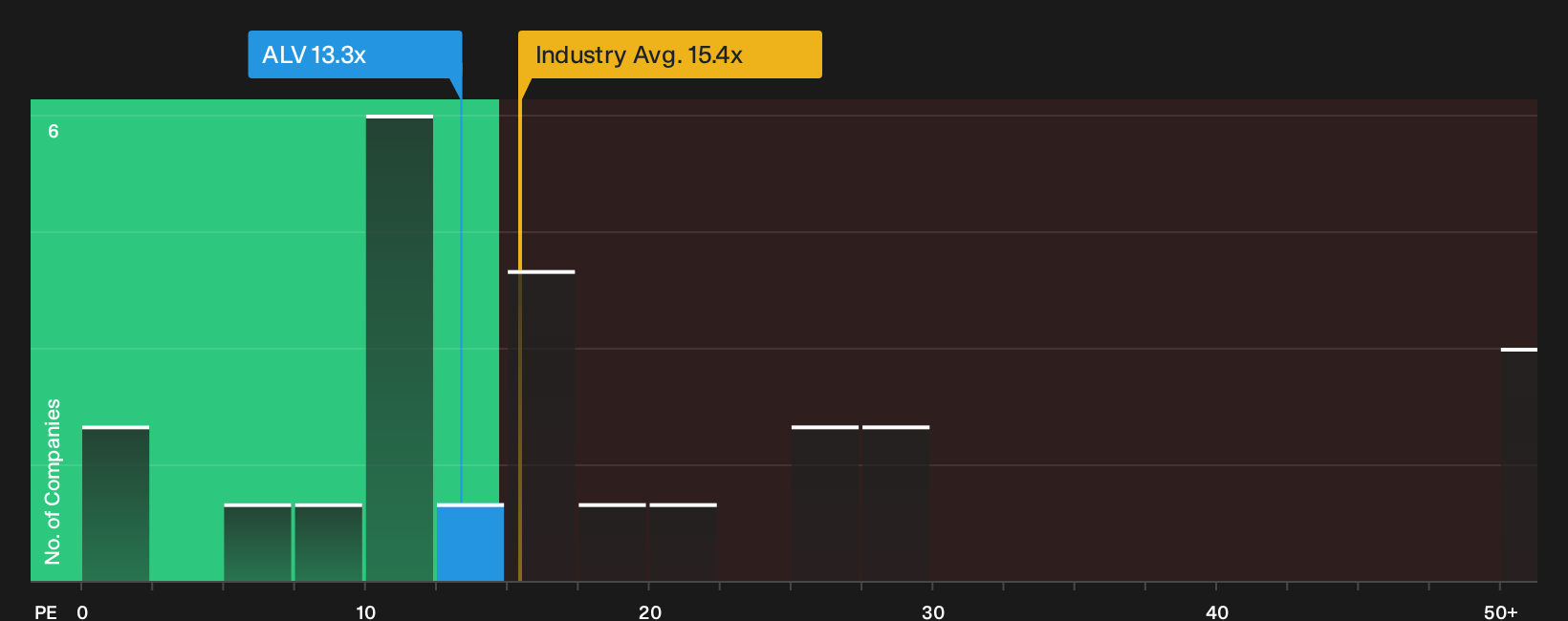Click the PE axis title
Image resolution: width=1568 pixels, height=621 pixels.
(x=46, y=611)
